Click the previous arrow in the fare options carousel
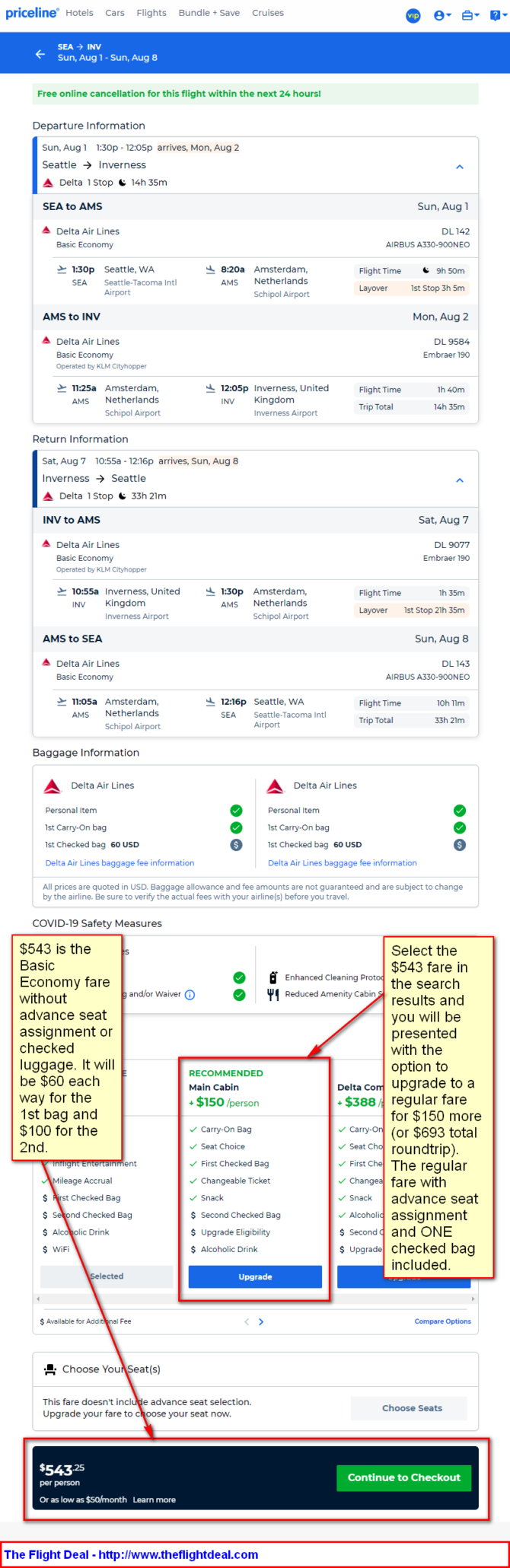Viewport: 510px width, 1568px height. [x=247, y=1321]
